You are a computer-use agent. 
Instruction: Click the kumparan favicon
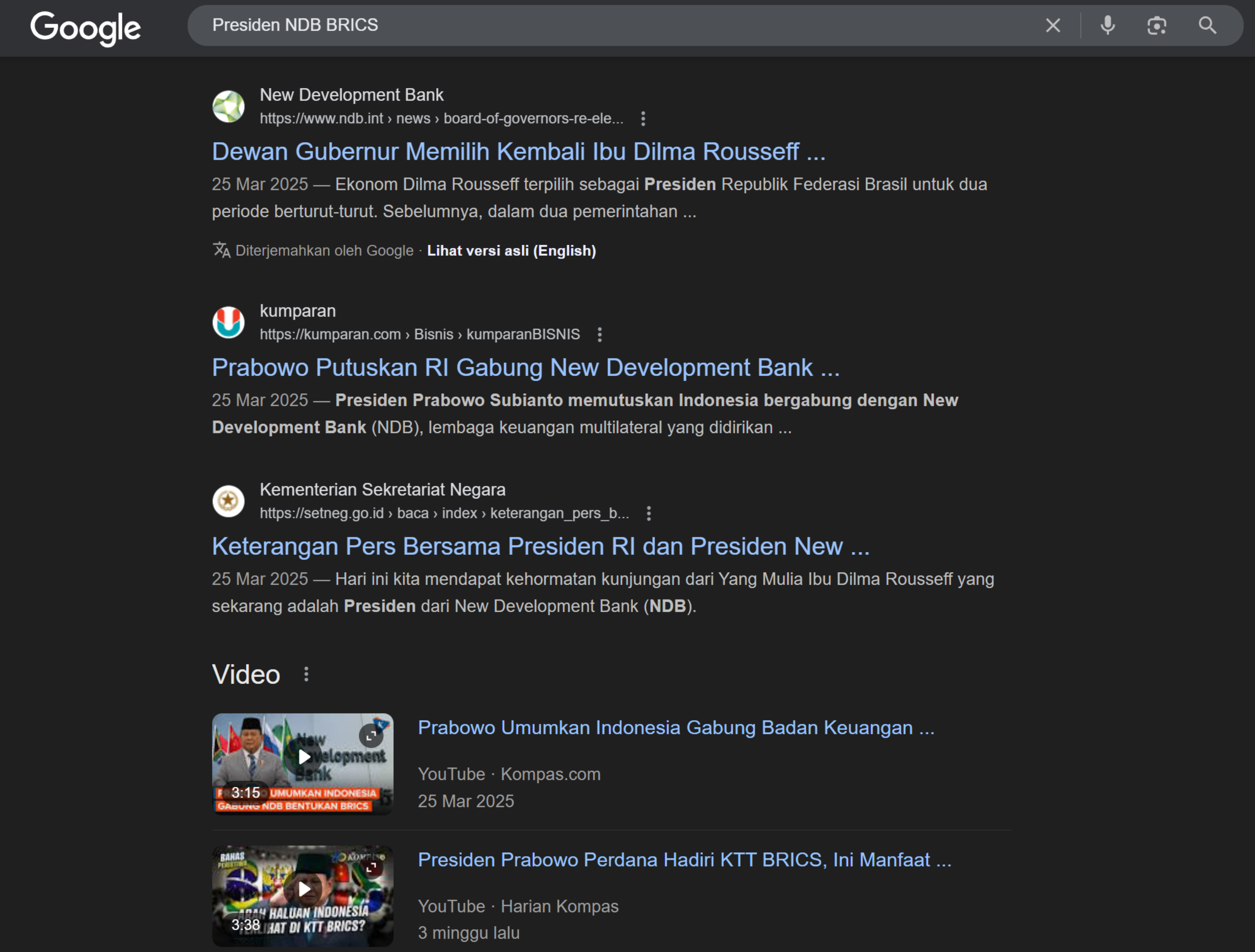tap(228, 322)
